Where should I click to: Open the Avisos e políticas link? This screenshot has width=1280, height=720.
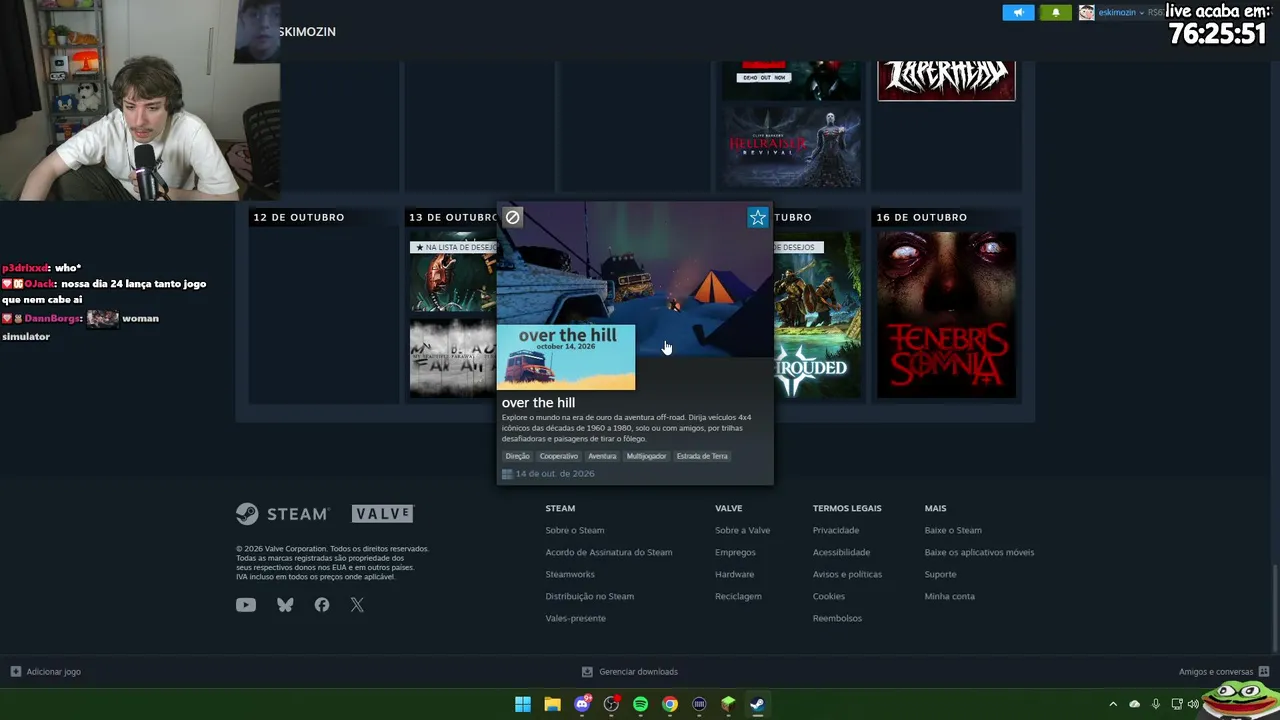[x=848, y=574]
